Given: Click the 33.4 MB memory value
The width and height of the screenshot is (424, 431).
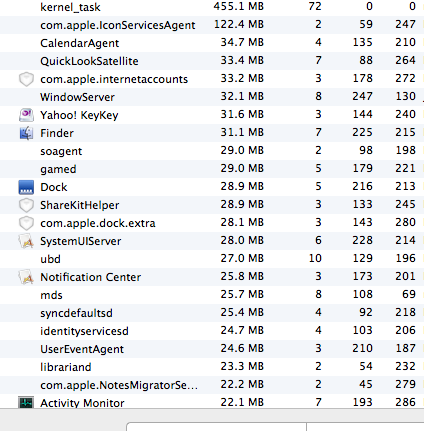Looking at the screenshot, I should (x=242, y=60).
